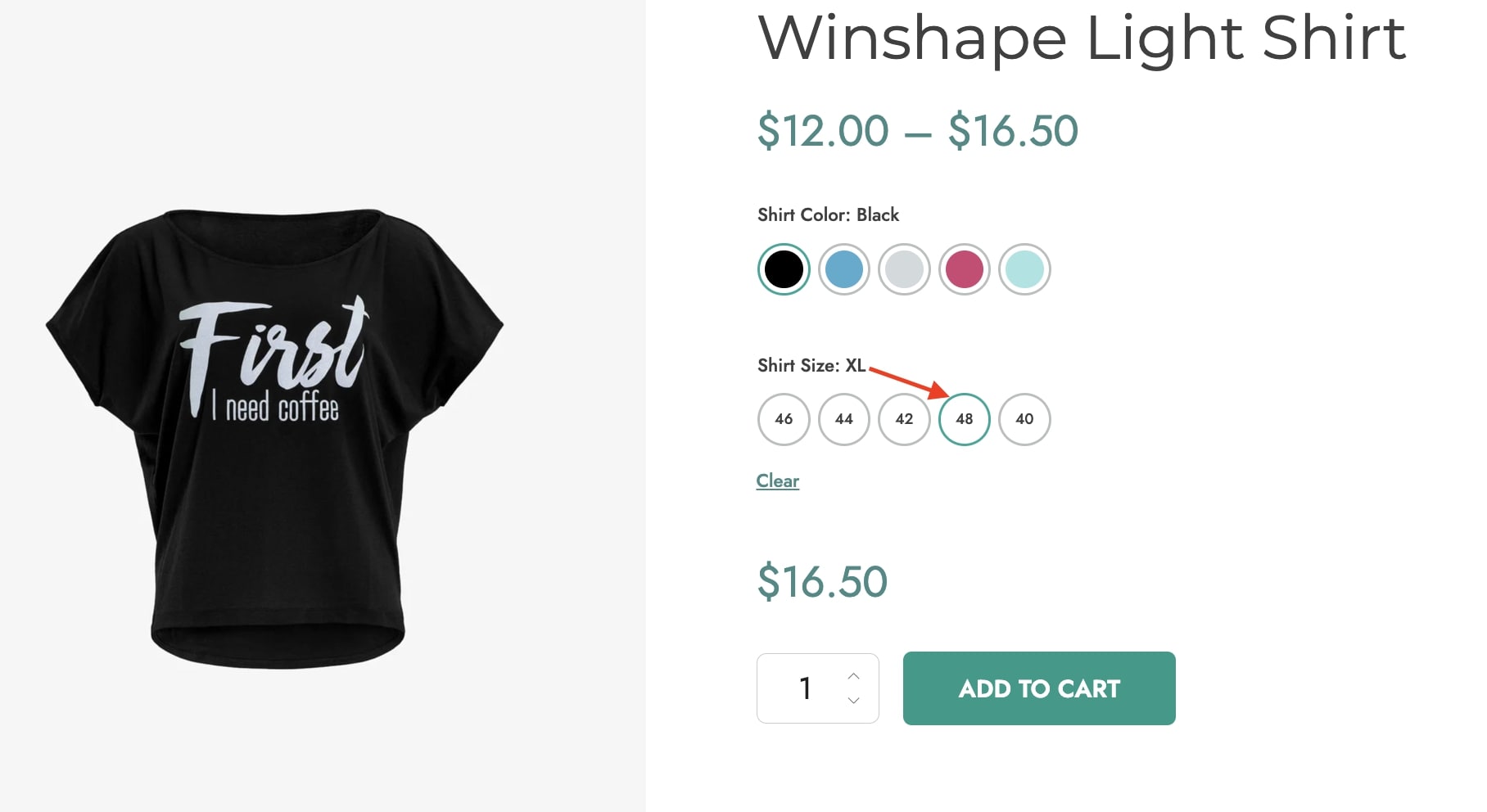
Task: Choose the light teal shirt color swatch
Action: [x=1024, y=269]
